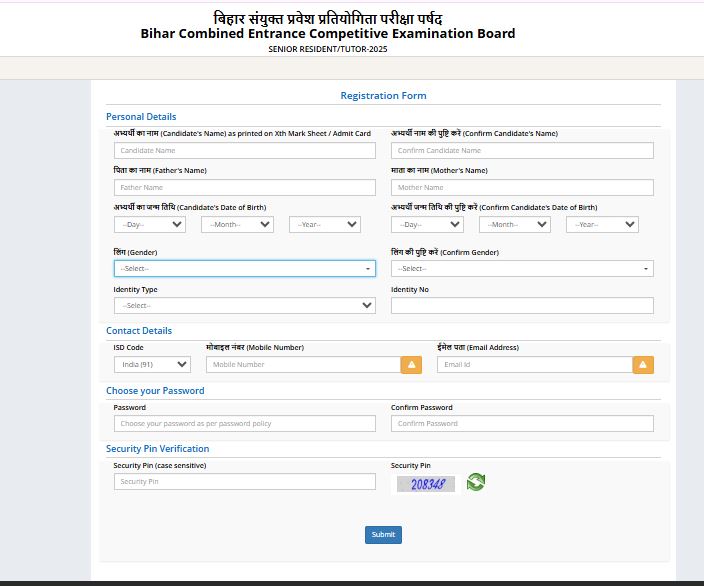Click the Confirm Password field

(x=522, y=424)
